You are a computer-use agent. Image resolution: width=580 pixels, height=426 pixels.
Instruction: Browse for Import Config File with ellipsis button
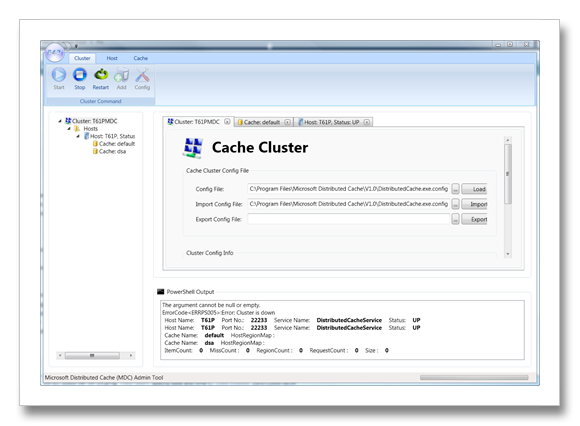[455, 204]
